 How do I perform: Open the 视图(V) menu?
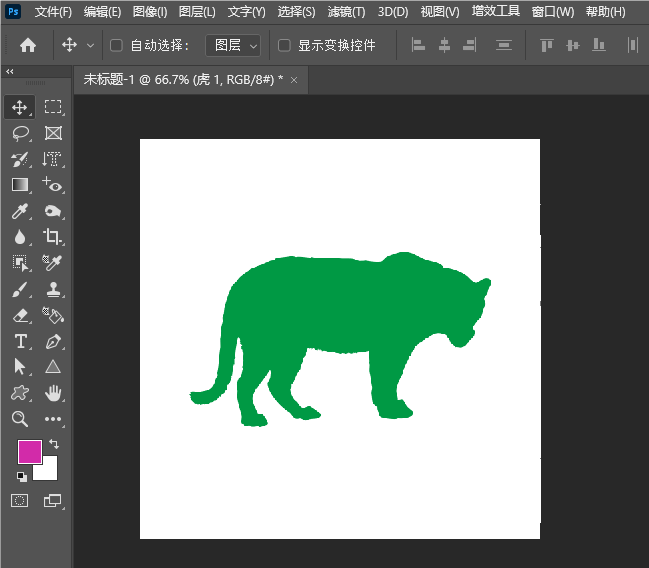(440, 12)
